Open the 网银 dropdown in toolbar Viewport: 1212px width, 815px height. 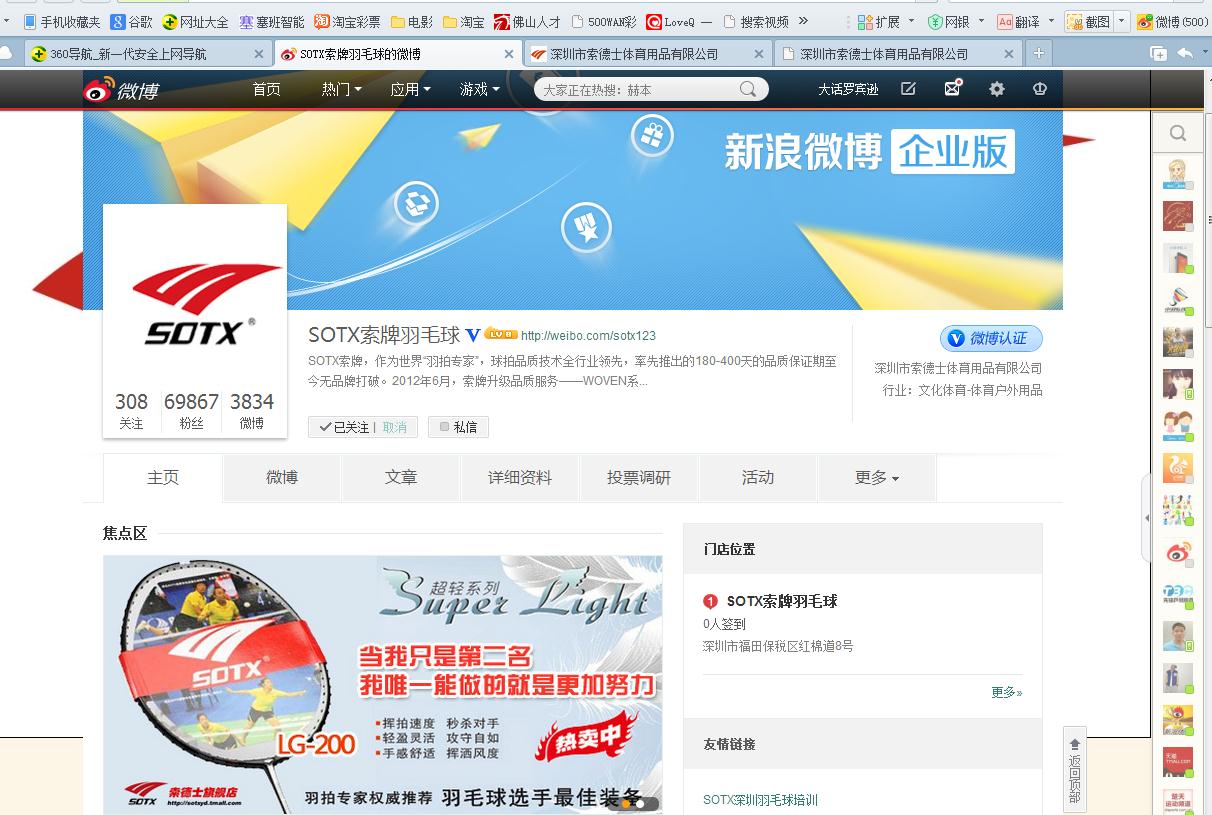956,21
